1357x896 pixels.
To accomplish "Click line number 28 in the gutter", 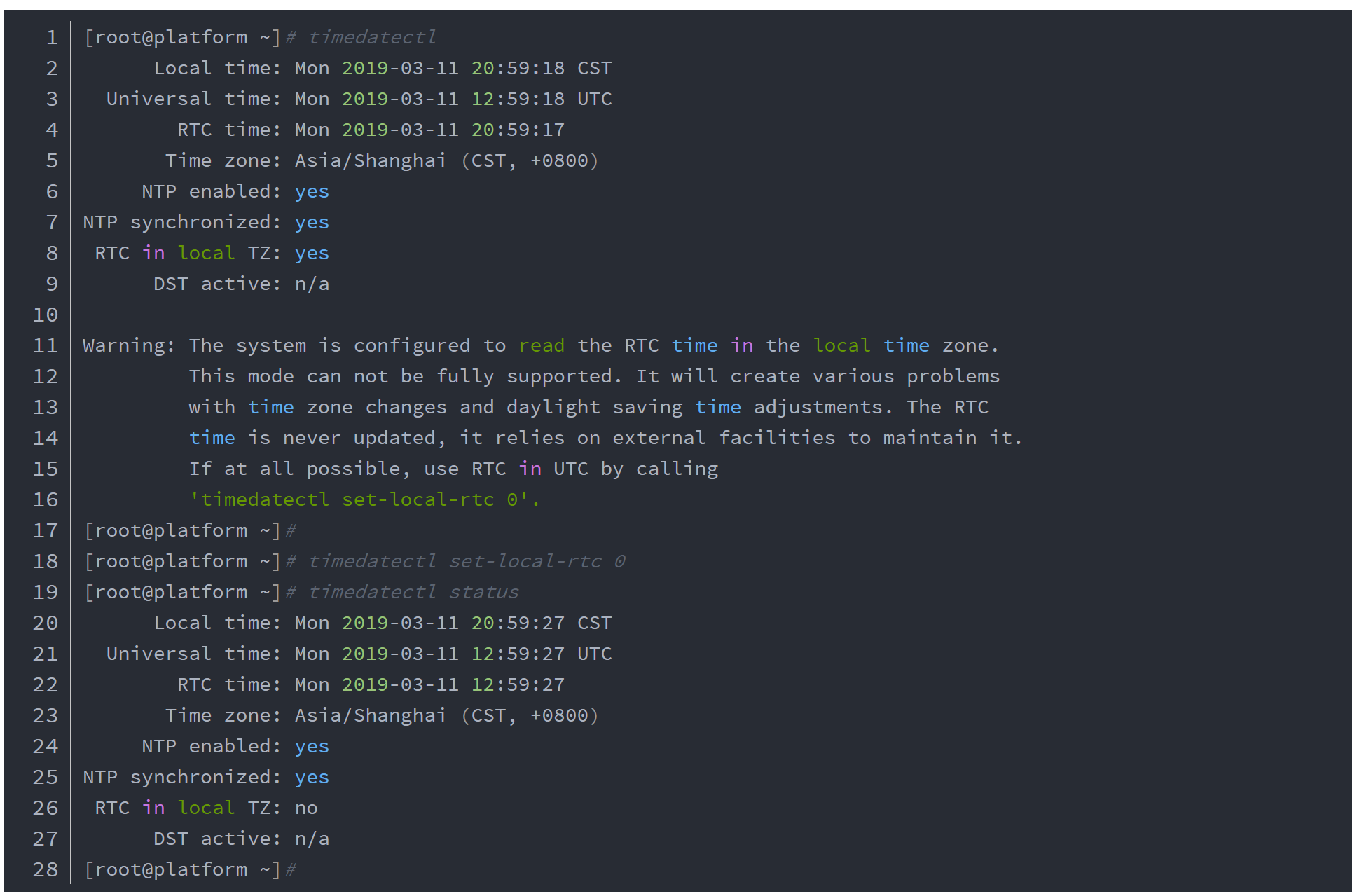I will [46, 870].
